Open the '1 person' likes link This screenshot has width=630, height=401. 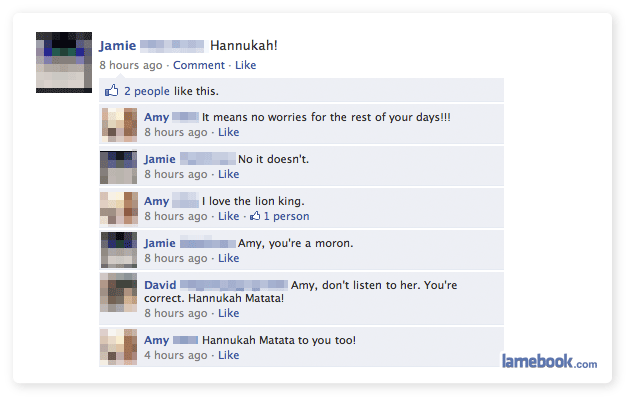[x=286, y=216]
